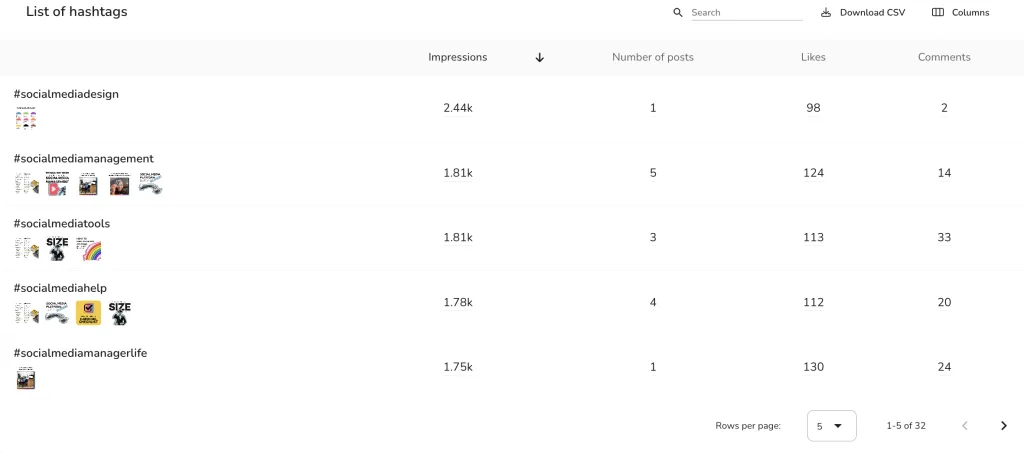Screen dimensions: 1024x453
Task: Open the rows per page dropdown
Action: (831, 426)
